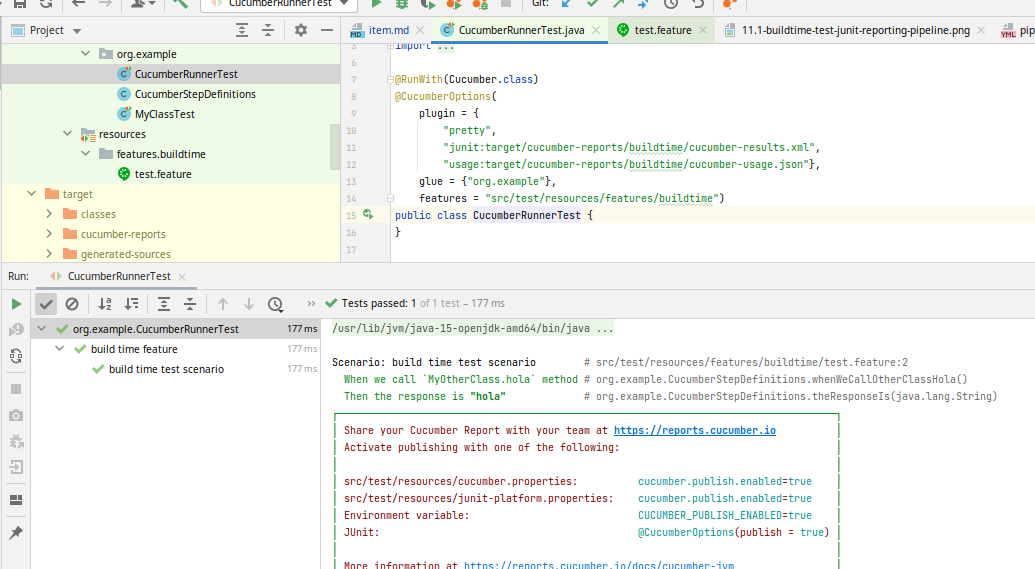Viewport: 1035px width, 569px height.
Task: Click the run gutter icon beside CucumberRunnerTest class
Action: click(x=368, y=215)
